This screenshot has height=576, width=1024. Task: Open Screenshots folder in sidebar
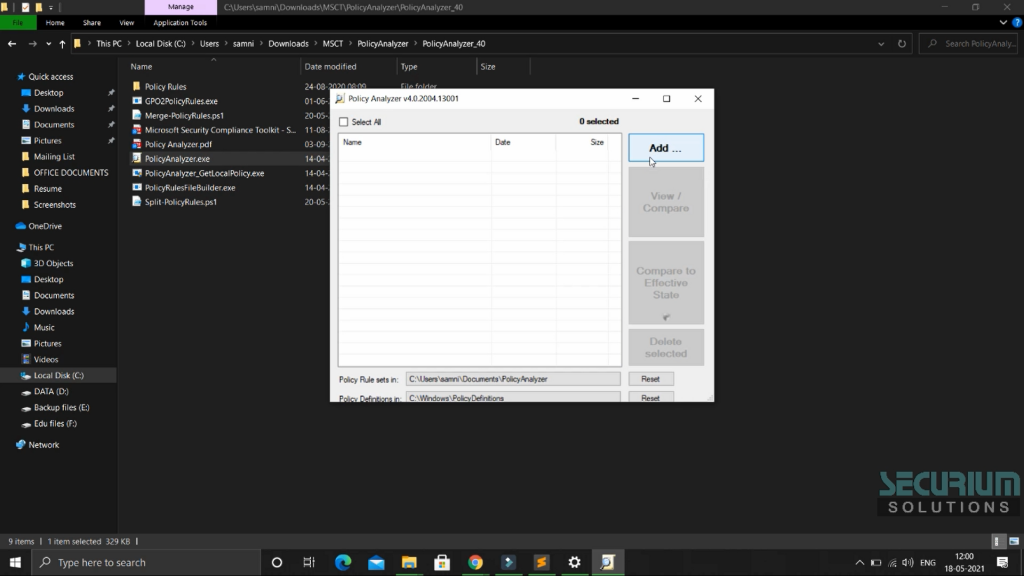click(54, 204)
